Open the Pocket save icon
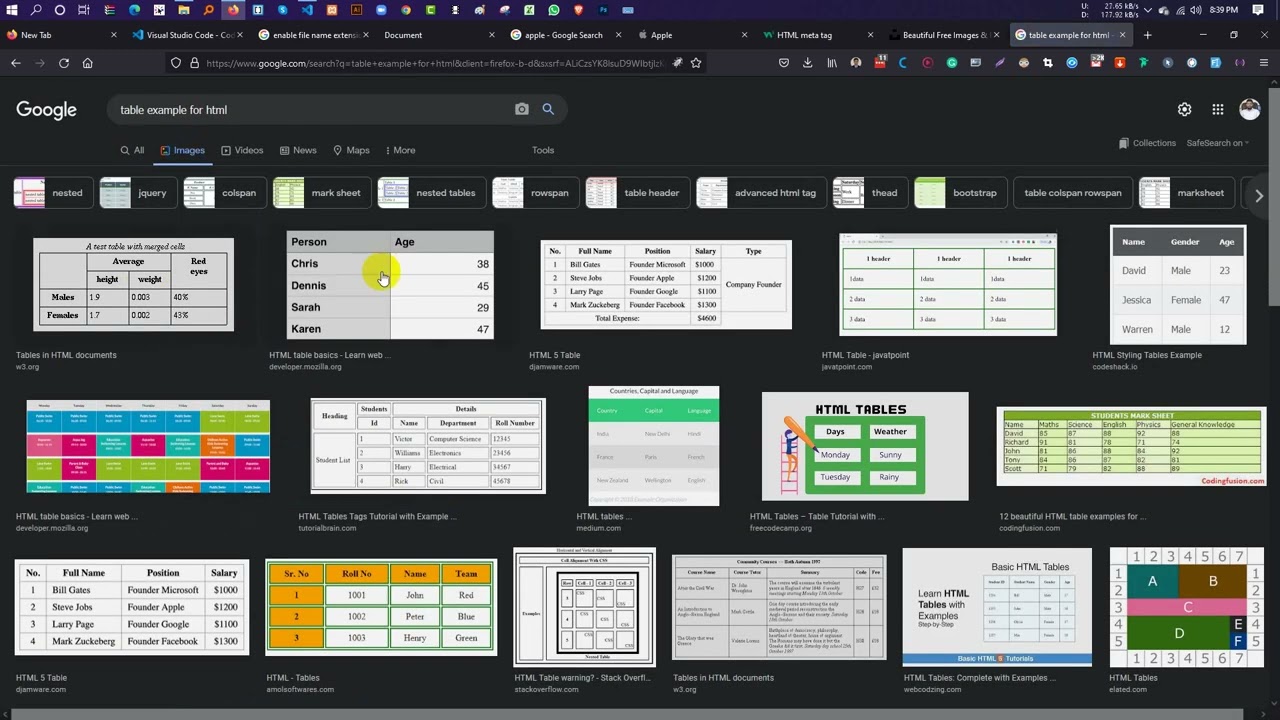1280x720 pixels. (784, 63)
